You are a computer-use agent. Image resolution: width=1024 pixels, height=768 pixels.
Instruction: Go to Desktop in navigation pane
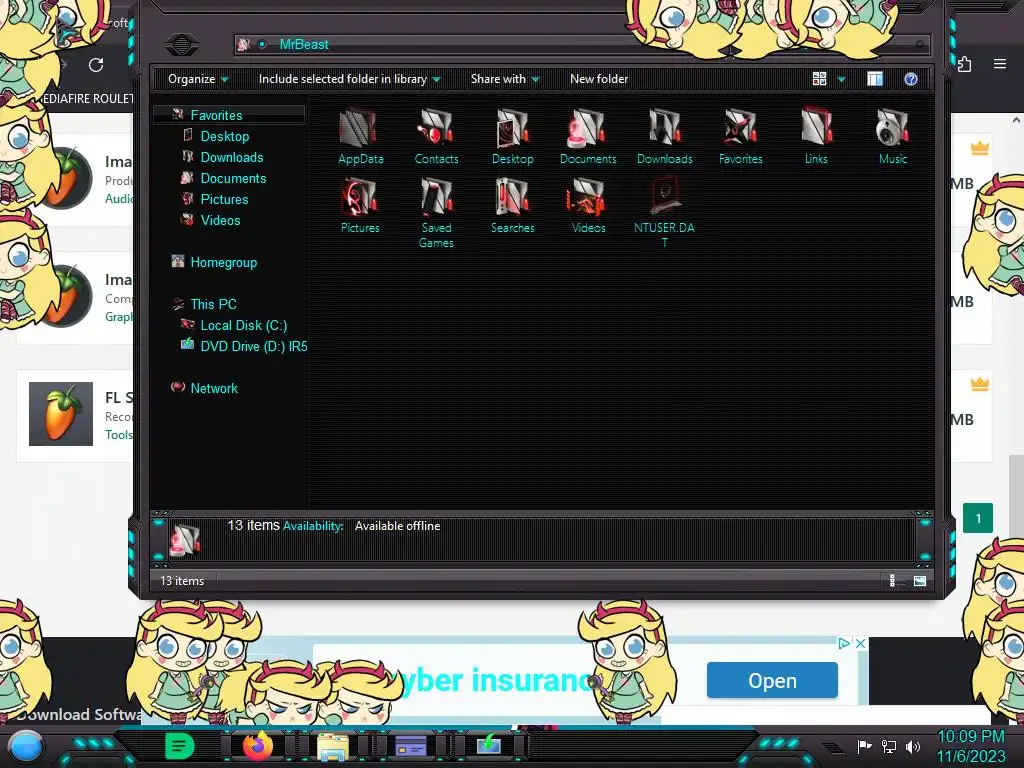[225, 136]
